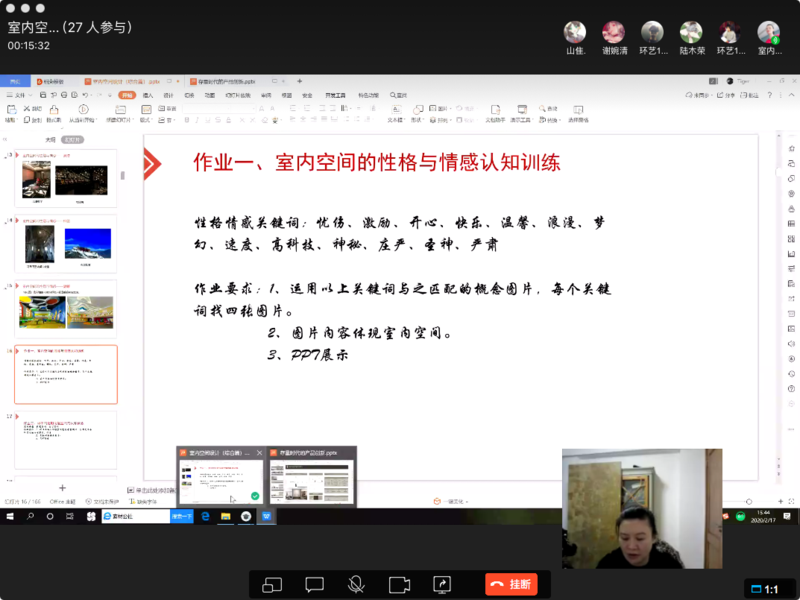The width and height of the screenshot is (800, 600).
Task: Switch to the 设计 ribbon tab
Action: tap(169, 95)
